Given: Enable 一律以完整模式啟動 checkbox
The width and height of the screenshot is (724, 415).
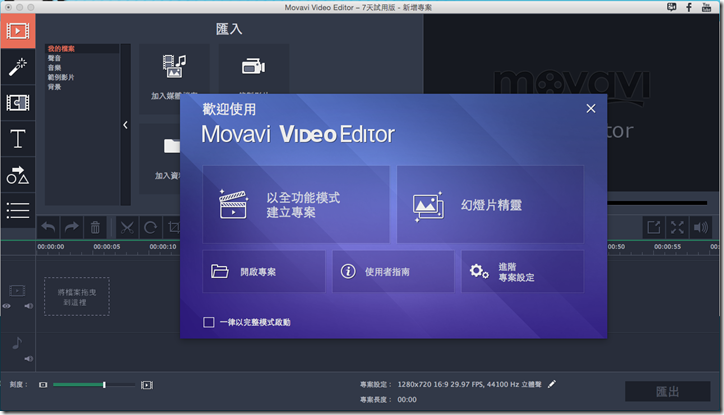Looking at the screenshot, I should pos(209,322).
